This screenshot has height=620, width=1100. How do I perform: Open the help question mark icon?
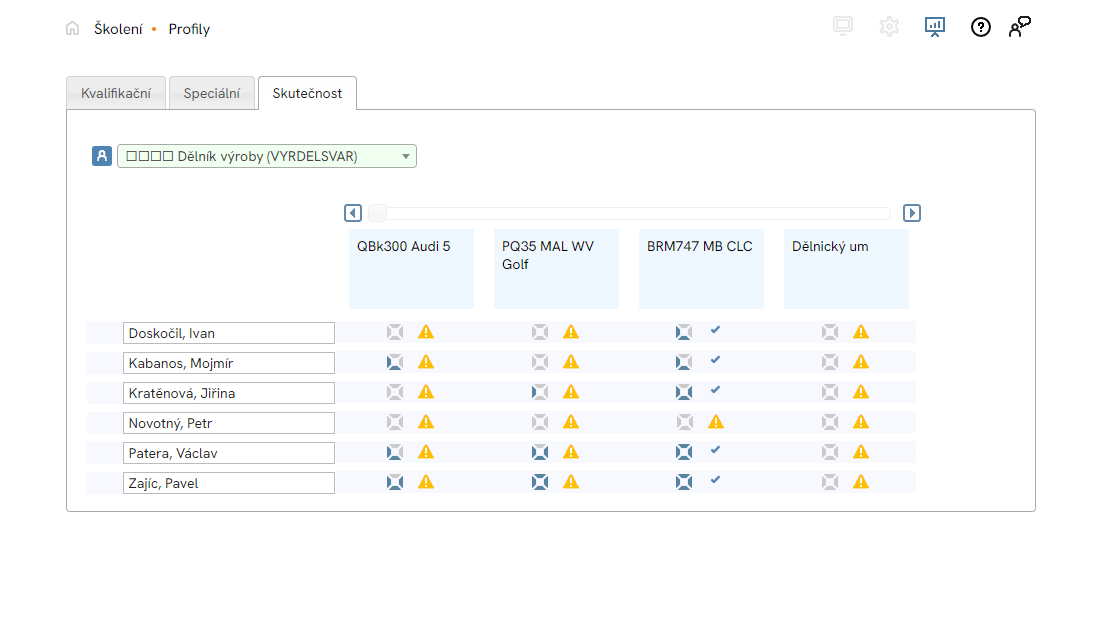pos(981,27)
